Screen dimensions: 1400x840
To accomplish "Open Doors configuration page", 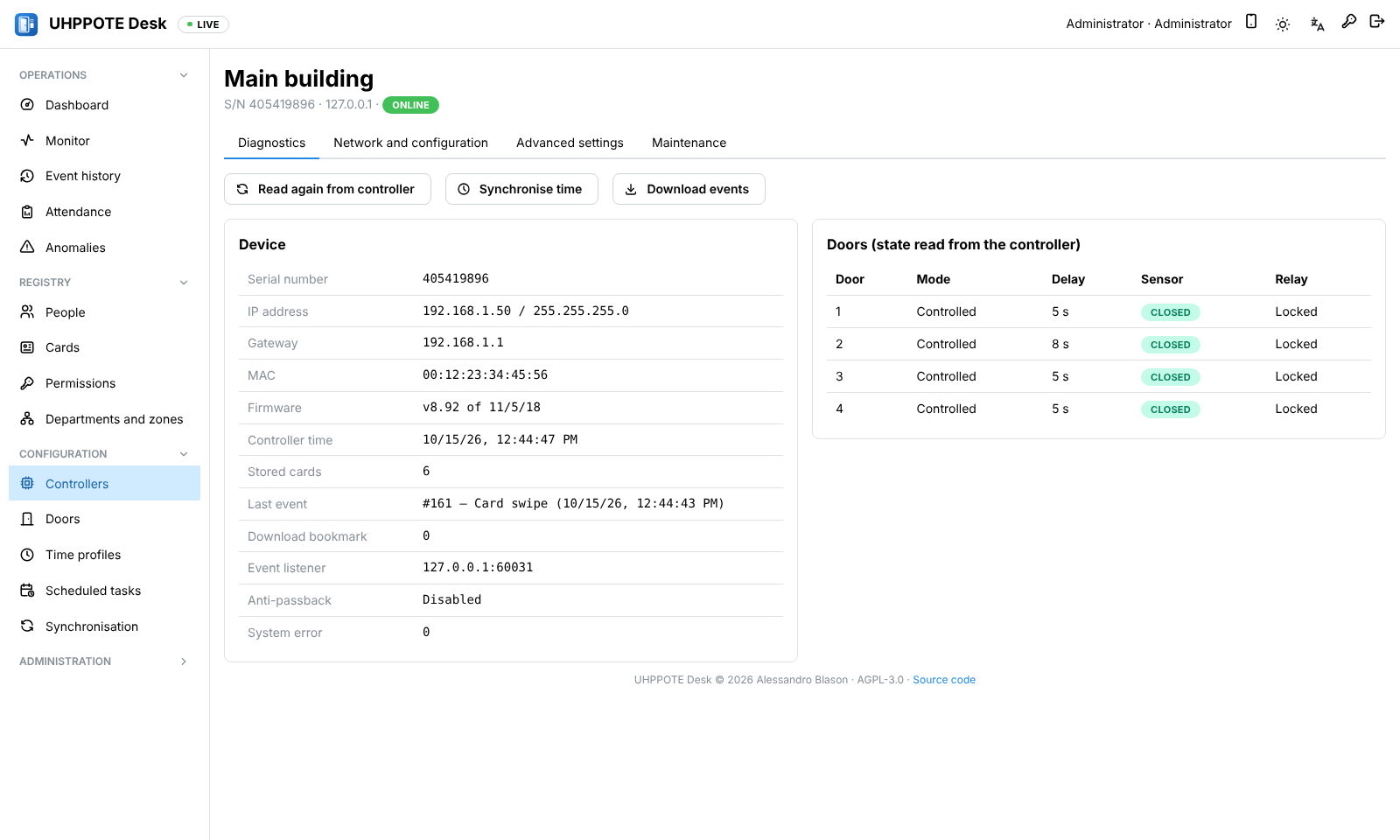I will coord(104,519).
